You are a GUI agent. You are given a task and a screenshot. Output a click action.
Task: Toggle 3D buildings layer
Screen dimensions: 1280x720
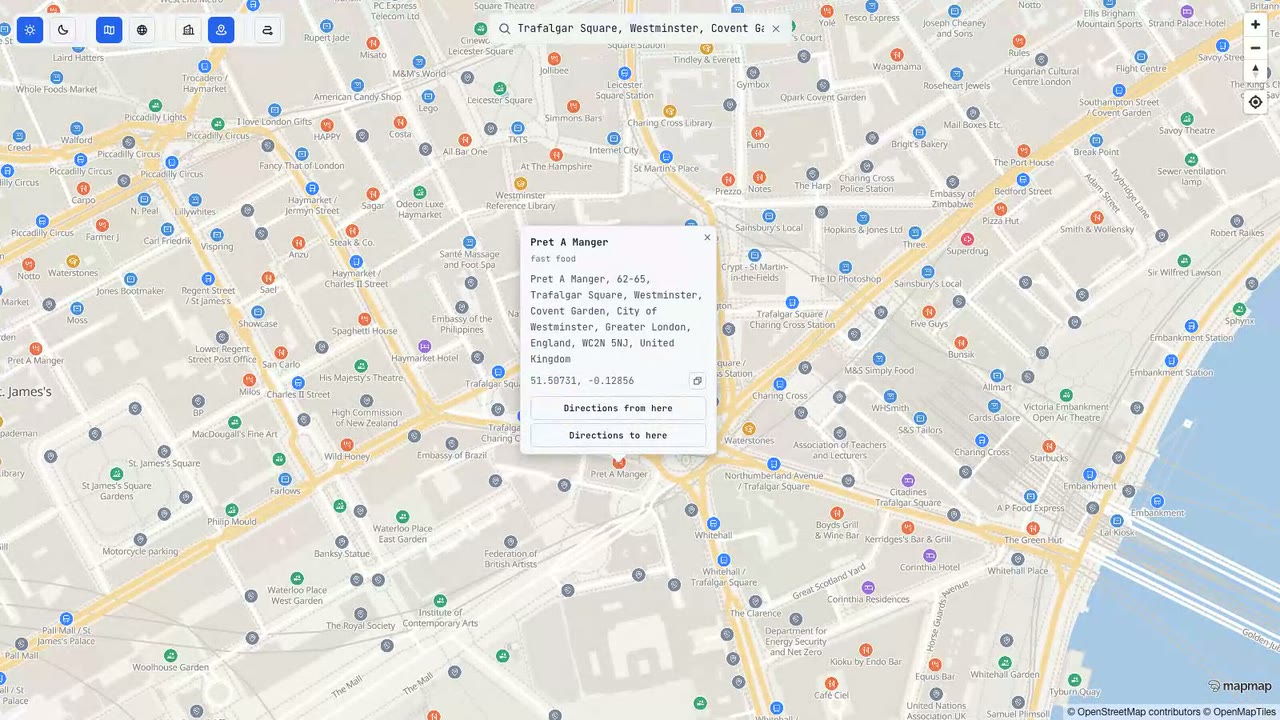188,30
